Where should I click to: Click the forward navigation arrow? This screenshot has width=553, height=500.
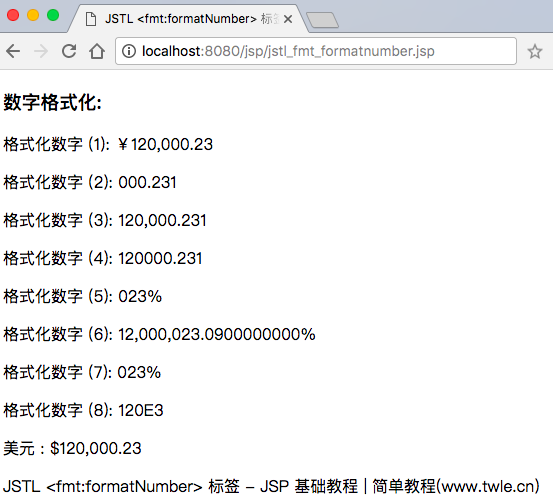click(x=41, y=51)
